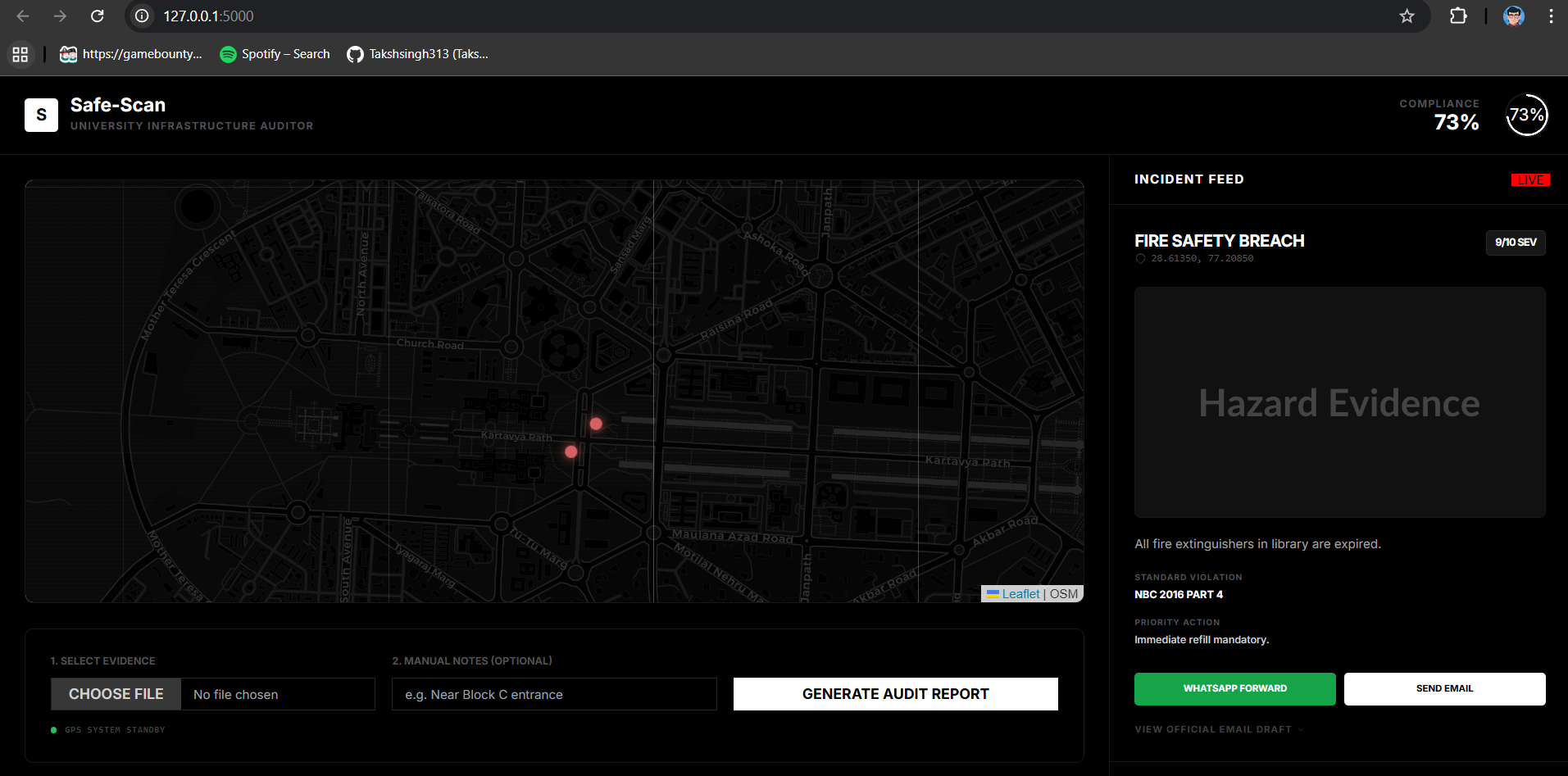This screenshot has width=1568, height=776.
Task: Click the 'No file chosen' text
Action: coord(236,695)
